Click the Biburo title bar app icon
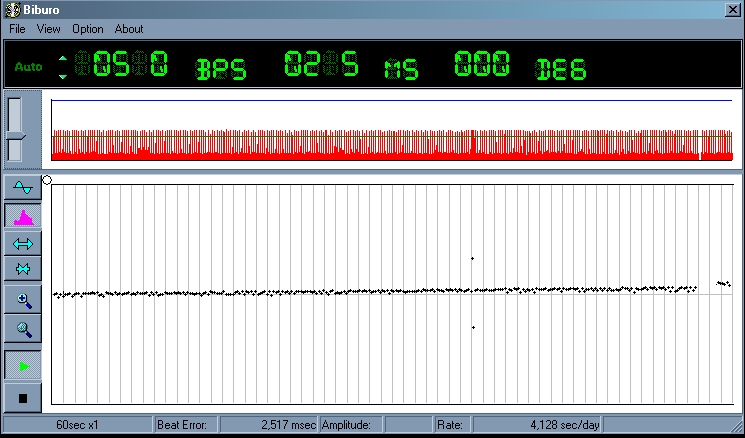Screen dimensions: 745x438 12,10
